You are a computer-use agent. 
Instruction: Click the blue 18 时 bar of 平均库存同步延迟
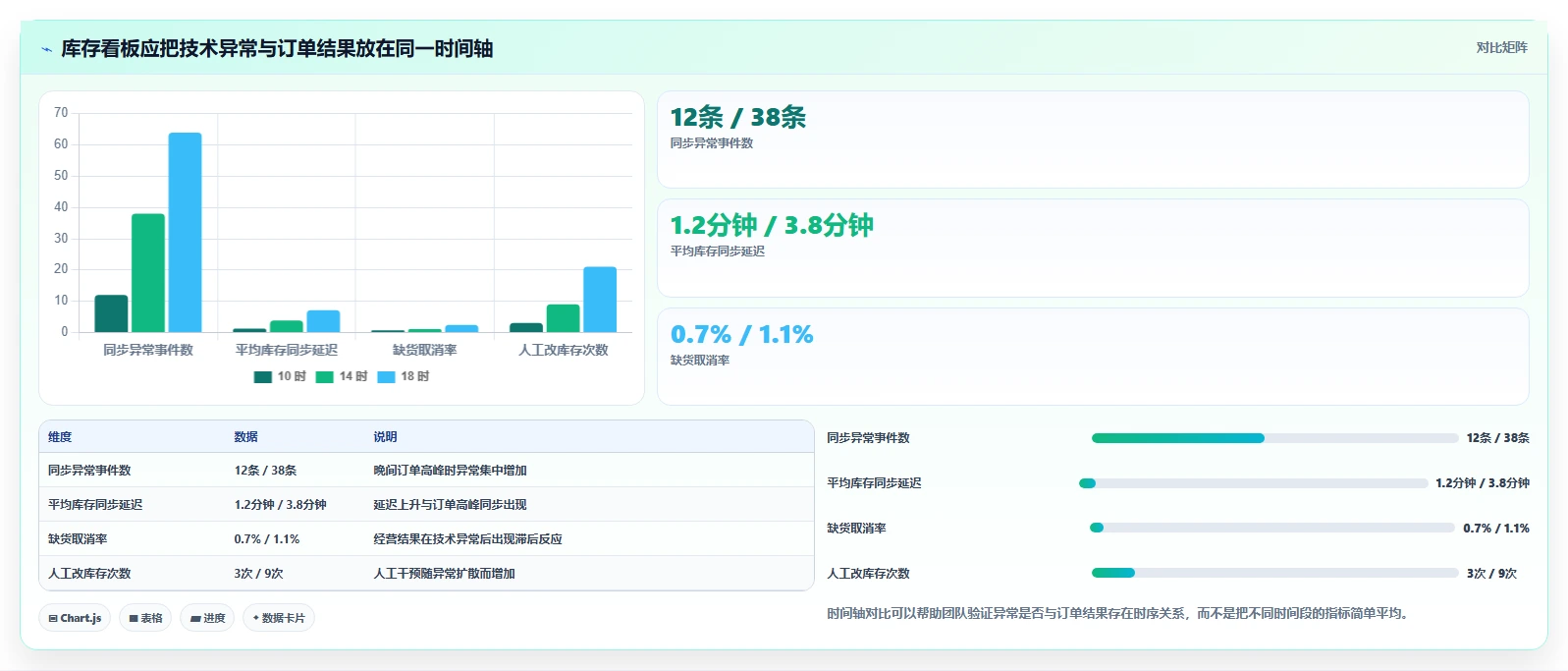point(323,321)
